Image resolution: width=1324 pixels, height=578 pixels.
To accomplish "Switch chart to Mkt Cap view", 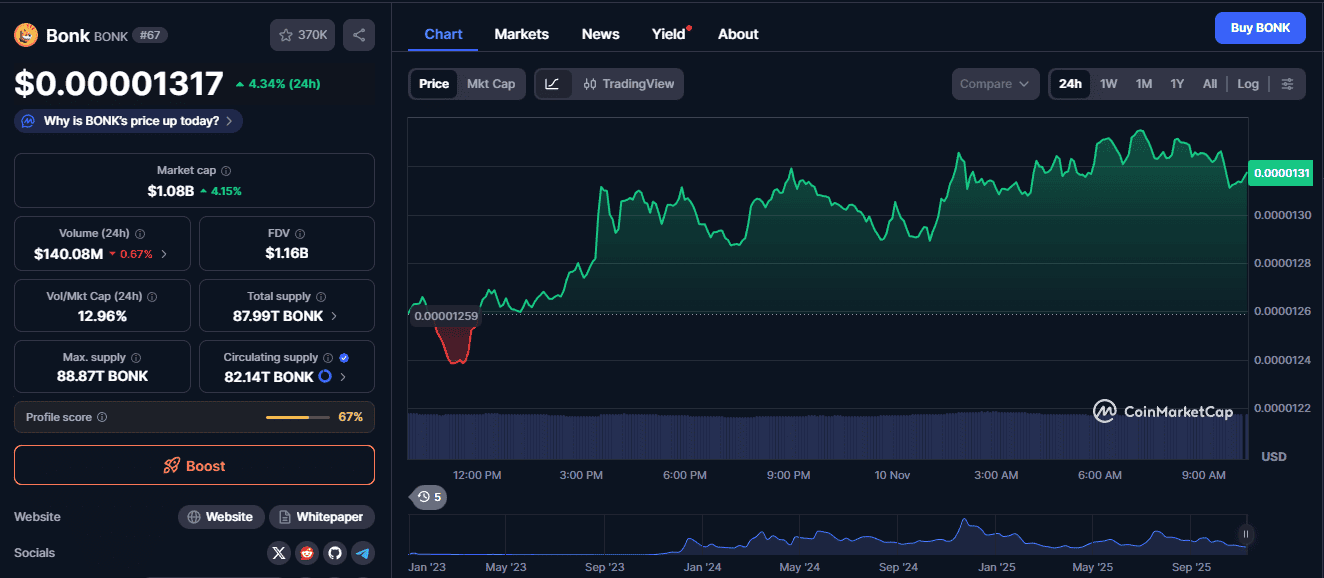I will tap(491, 84).
